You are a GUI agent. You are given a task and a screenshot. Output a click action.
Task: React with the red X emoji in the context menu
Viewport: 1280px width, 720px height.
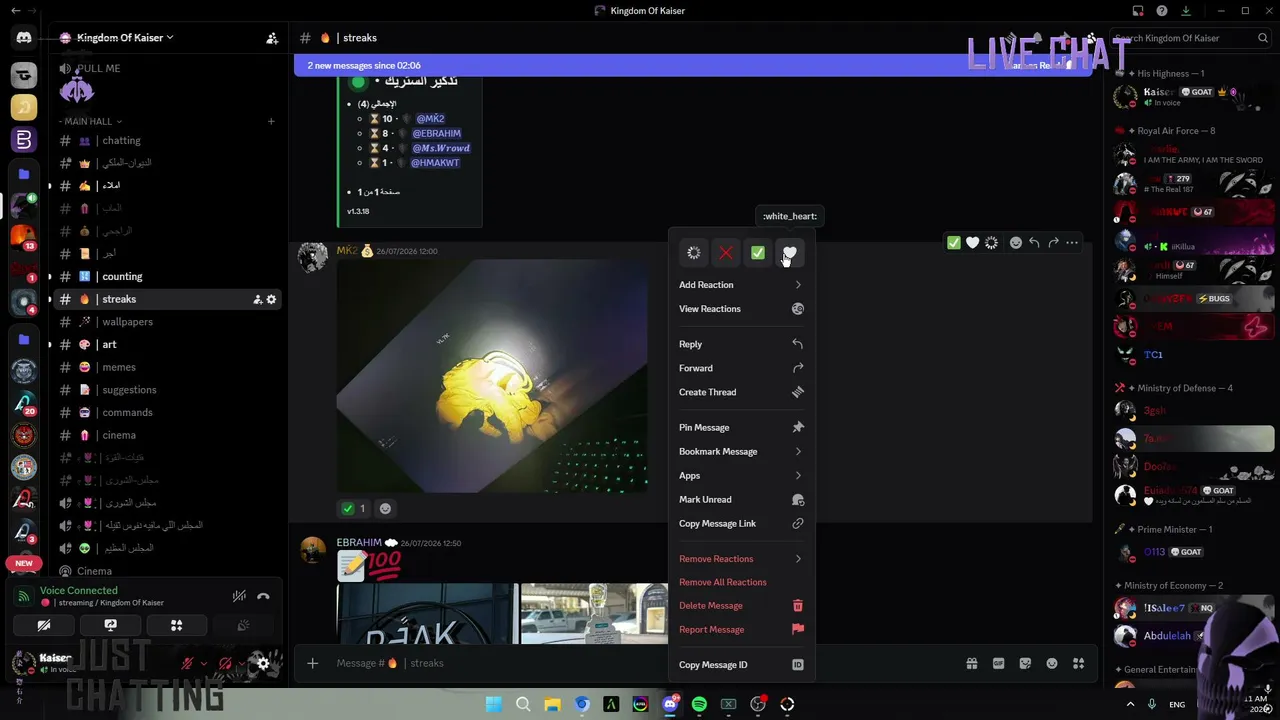tap(726, 253)
